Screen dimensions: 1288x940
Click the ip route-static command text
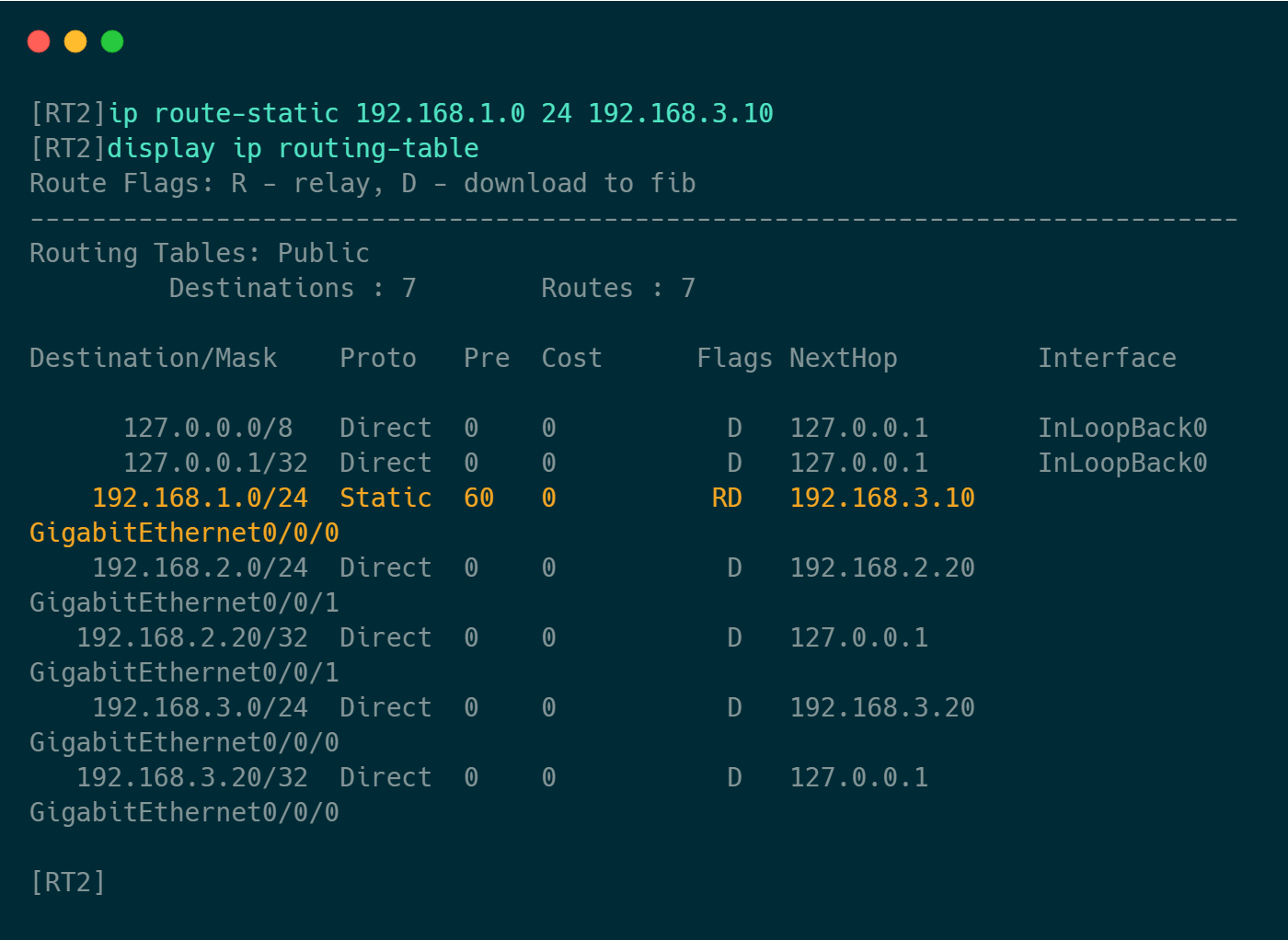[440, 113]
